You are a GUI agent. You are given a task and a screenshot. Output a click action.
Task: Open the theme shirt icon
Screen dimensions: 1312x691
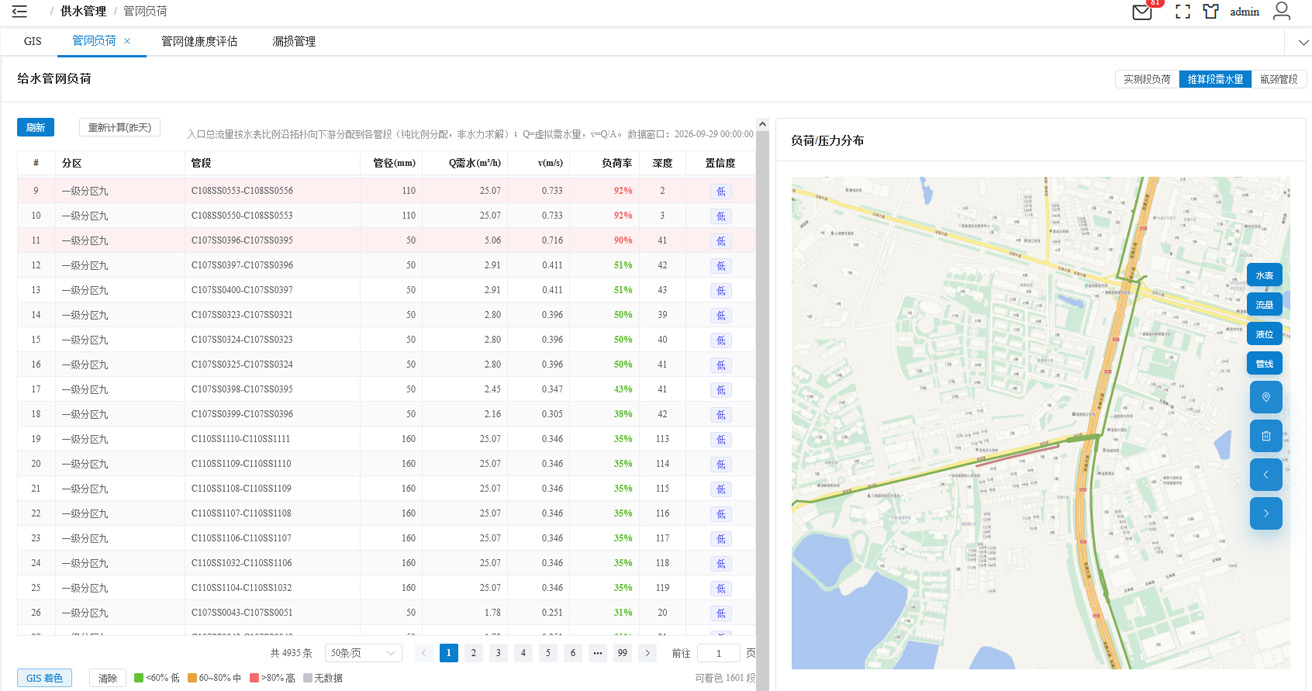coord(1211,12)
